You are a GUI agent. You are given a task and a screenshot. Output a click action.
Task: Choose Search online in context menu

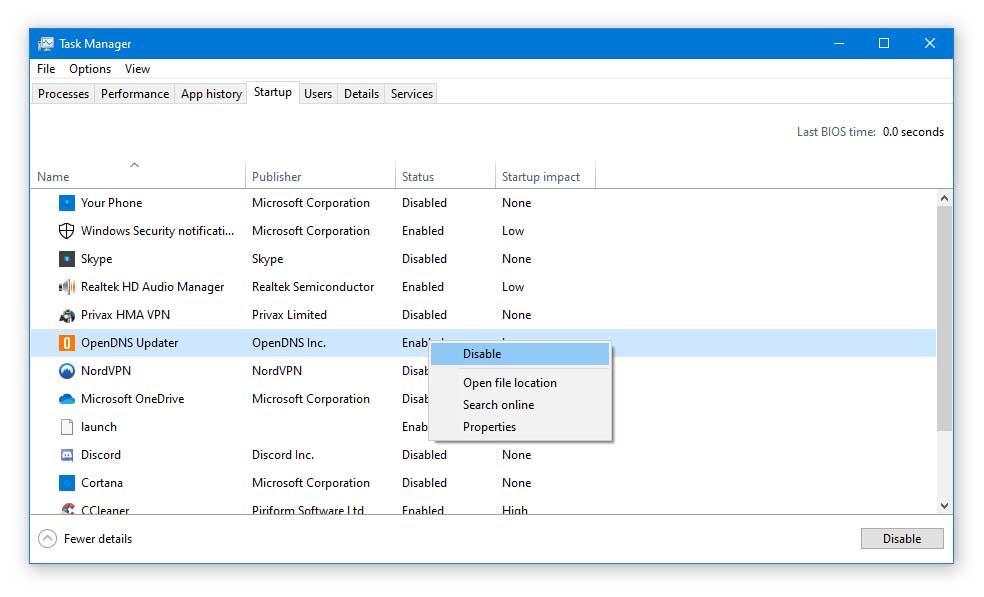pyautogui.click(x=520, y=405)
